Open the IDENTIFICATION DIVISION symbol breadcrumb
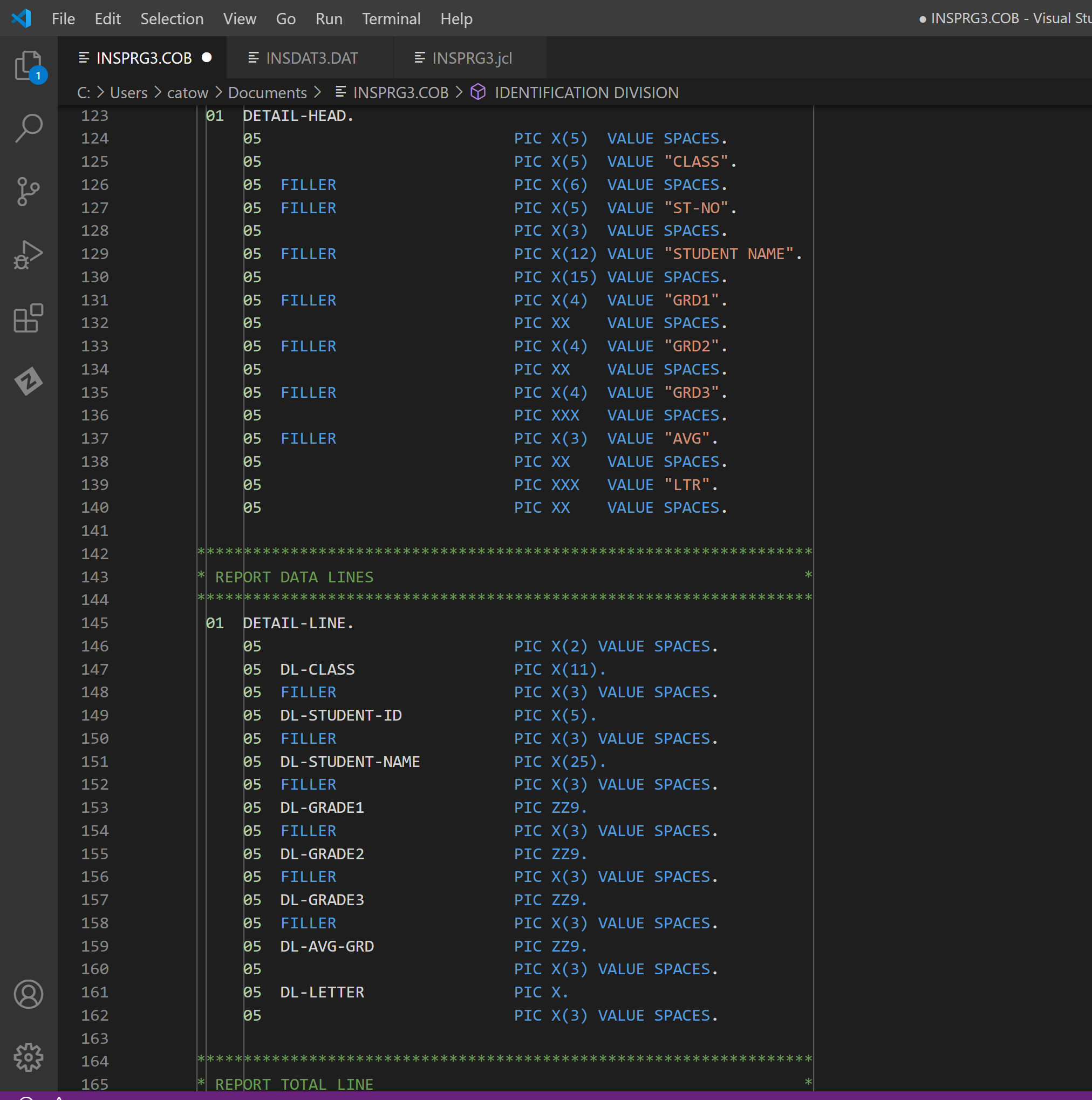Image resolution: width=1092 pixels, height=1100 pixels. [586, 92]
